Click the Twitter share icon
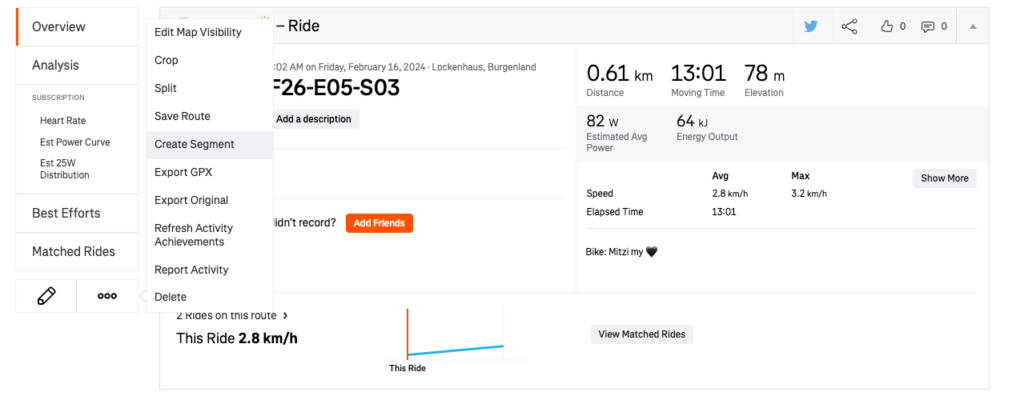Screen dimensions: 1024x400 (811, 27)
